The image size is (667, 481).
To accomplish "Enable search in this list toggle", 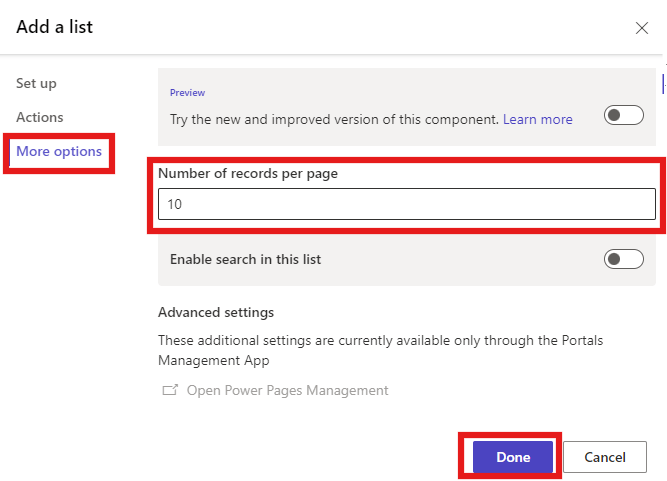I will (x=623, y=260).
